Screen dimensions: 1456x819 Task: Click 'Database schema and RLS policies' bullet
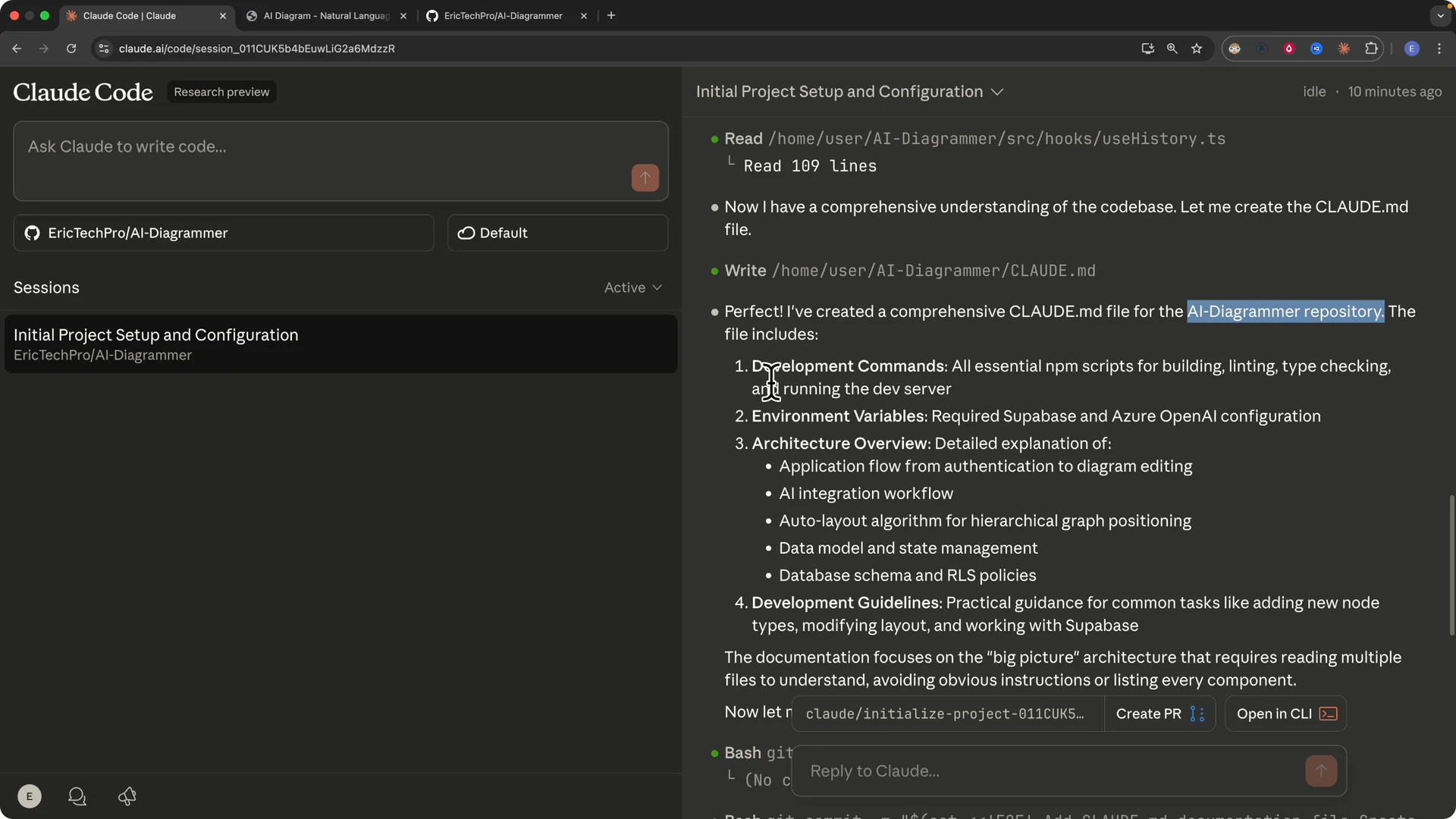tap(907, 576)
